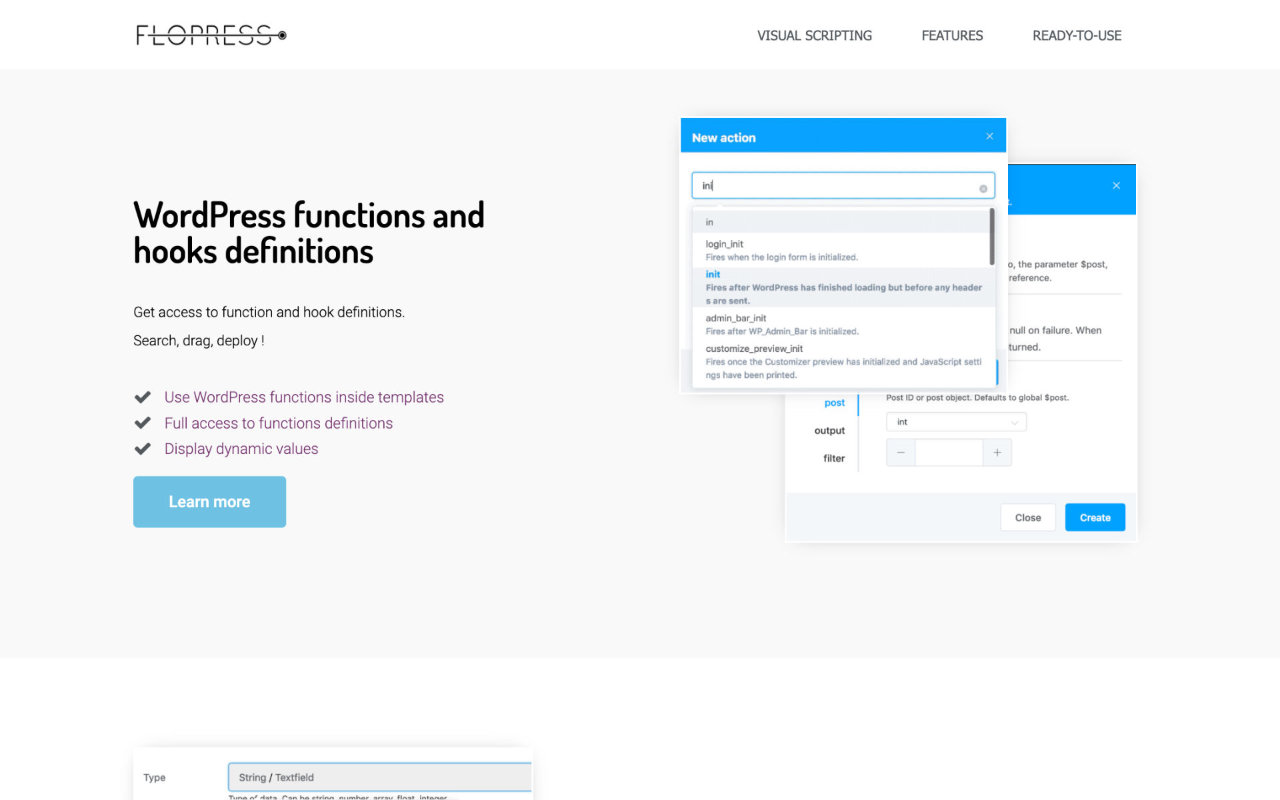Click the Learn more button
Viewport: 1280px width, 800px height.
click(x=209, y=501)
